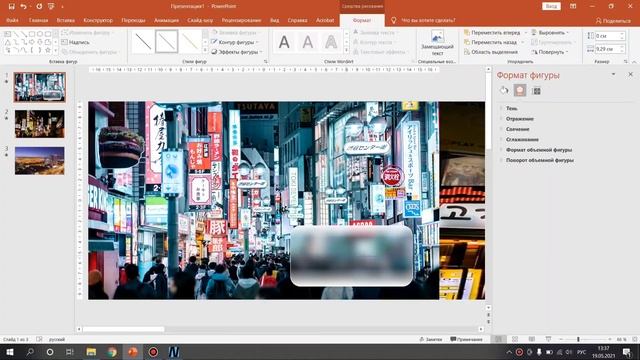This screenshot has height=360, width=640.
Task: Select slide 3 thumbnail in the slide panel
Action: pyautogui.click(x=40, y=161)
